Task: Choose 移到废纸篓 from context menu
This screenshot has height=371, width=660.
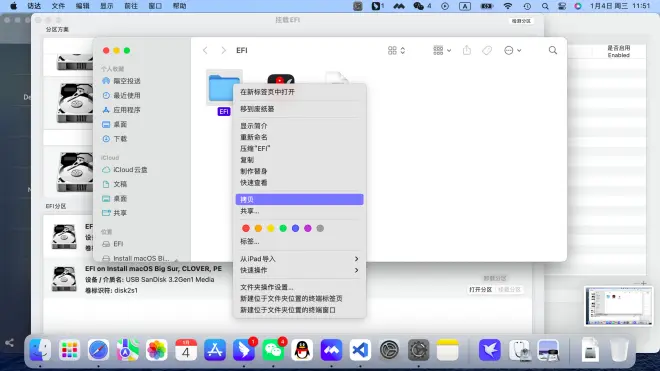Action: pyautogui.click(x=299, y=109)
